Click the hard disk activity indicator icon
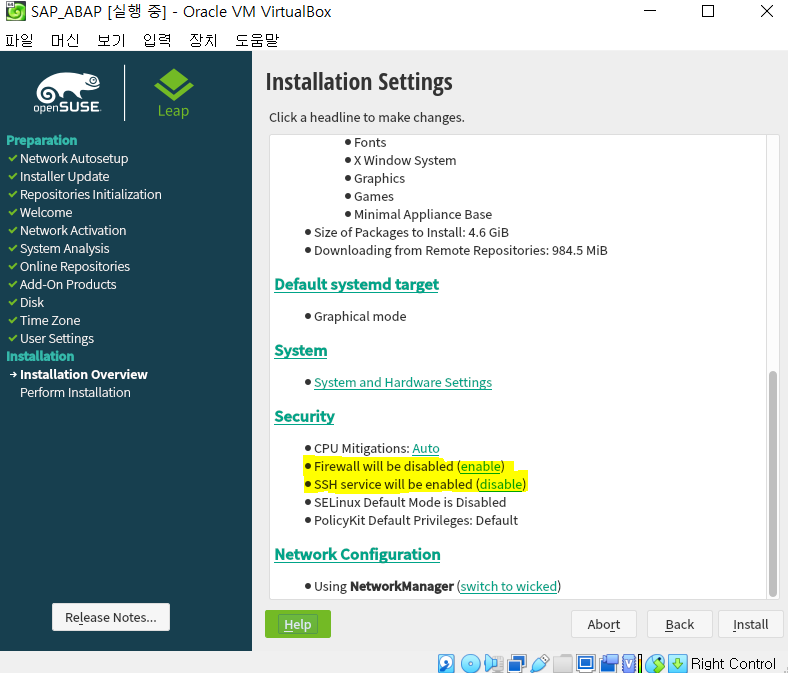 click(x=446, y=663)
